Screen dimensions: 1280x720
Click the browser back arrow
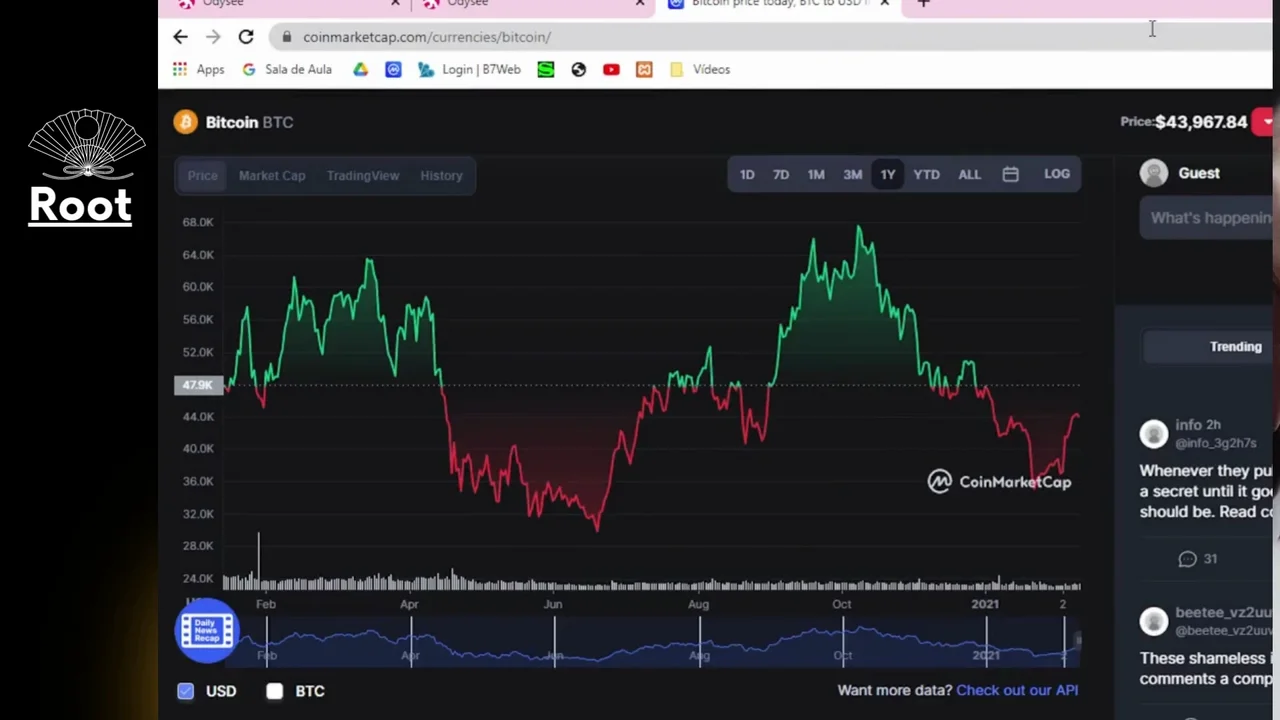180,37
